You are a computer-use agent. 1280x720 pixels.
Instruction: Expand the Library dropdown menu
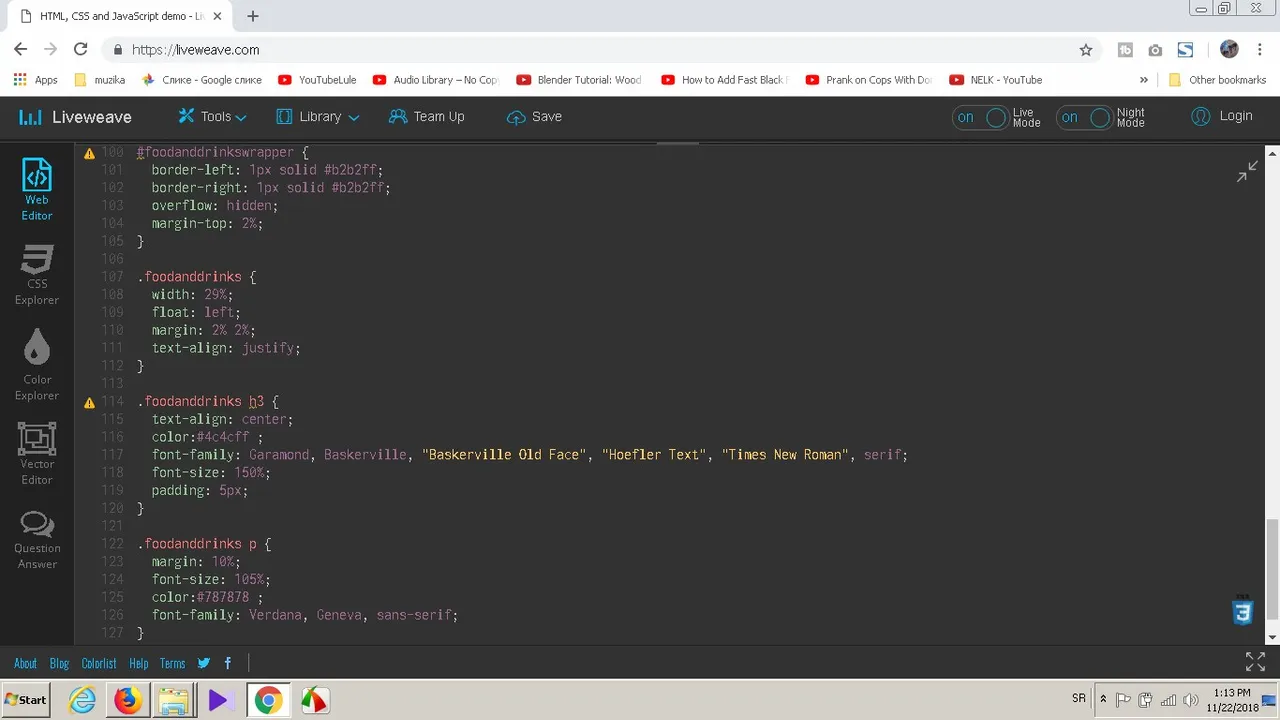(x=318, y=117)
